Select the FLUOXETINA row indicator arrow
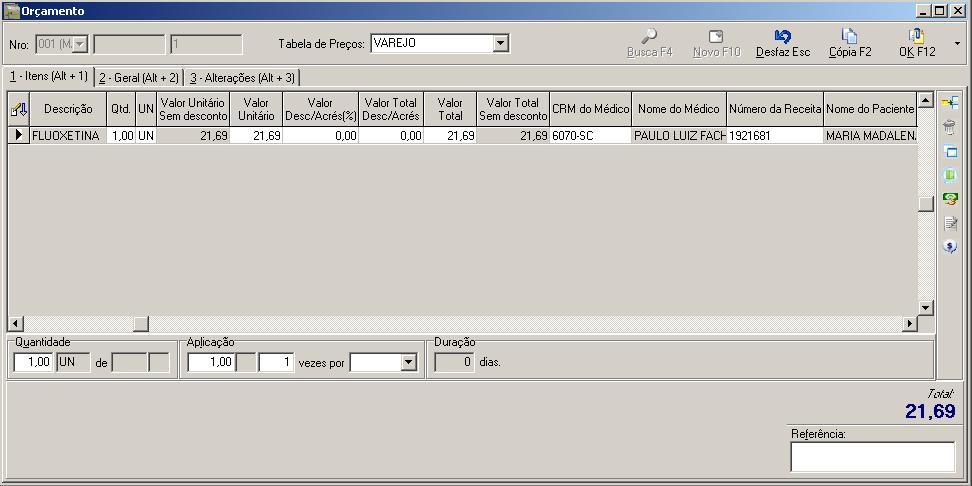This screenshot has width=972, height=486. click(x=19, y=135)
